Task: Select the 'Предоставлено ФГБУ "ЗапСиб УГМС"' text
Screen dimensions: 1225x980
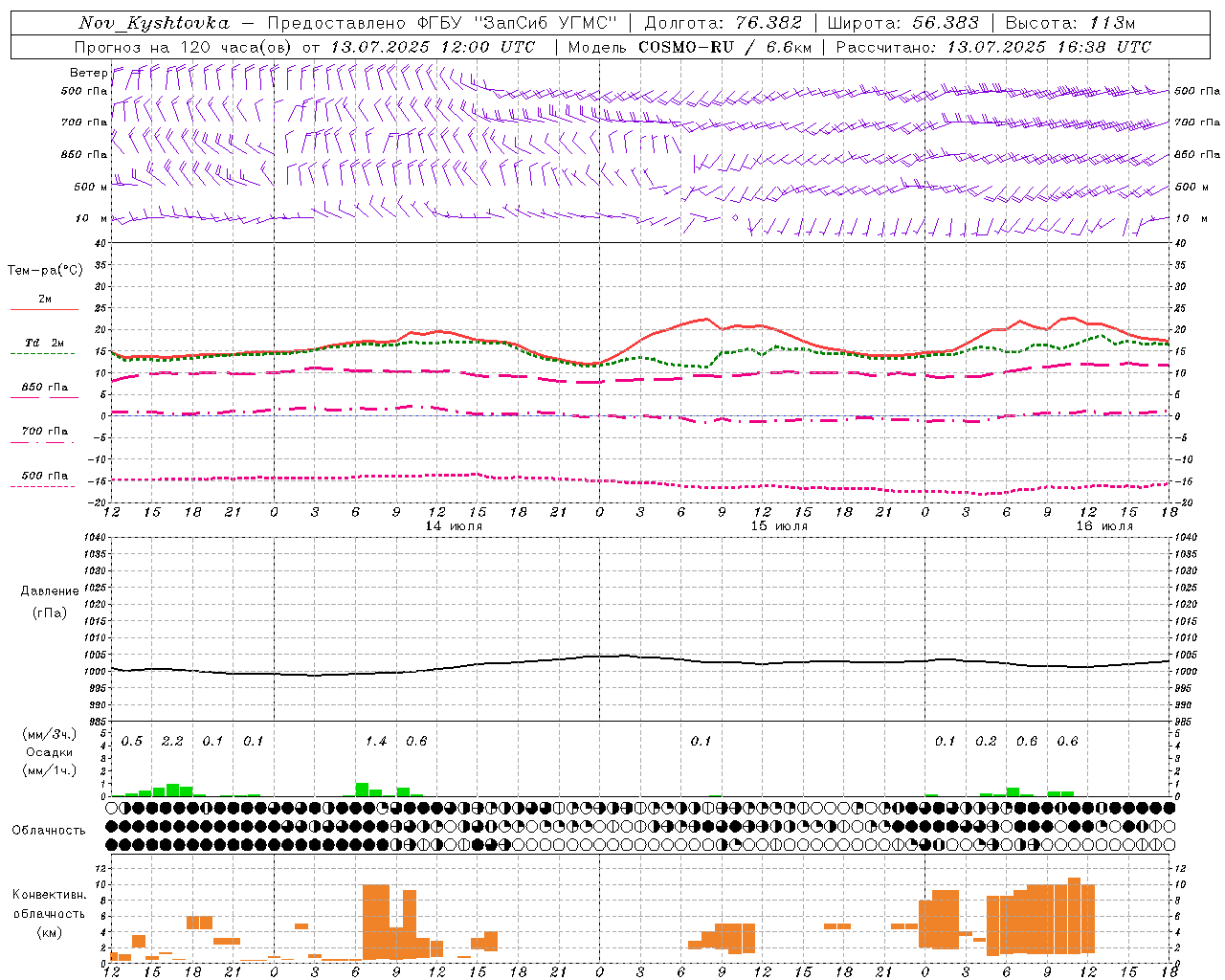Action: pos(442,23)
